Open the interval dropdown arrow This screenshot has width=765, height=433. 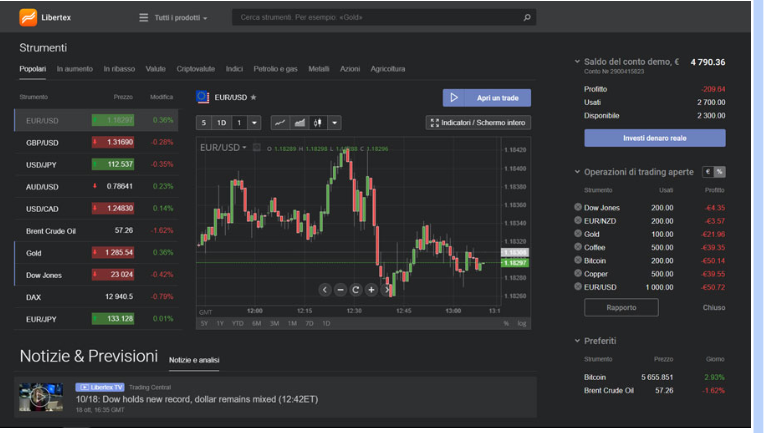pos(254,123)
